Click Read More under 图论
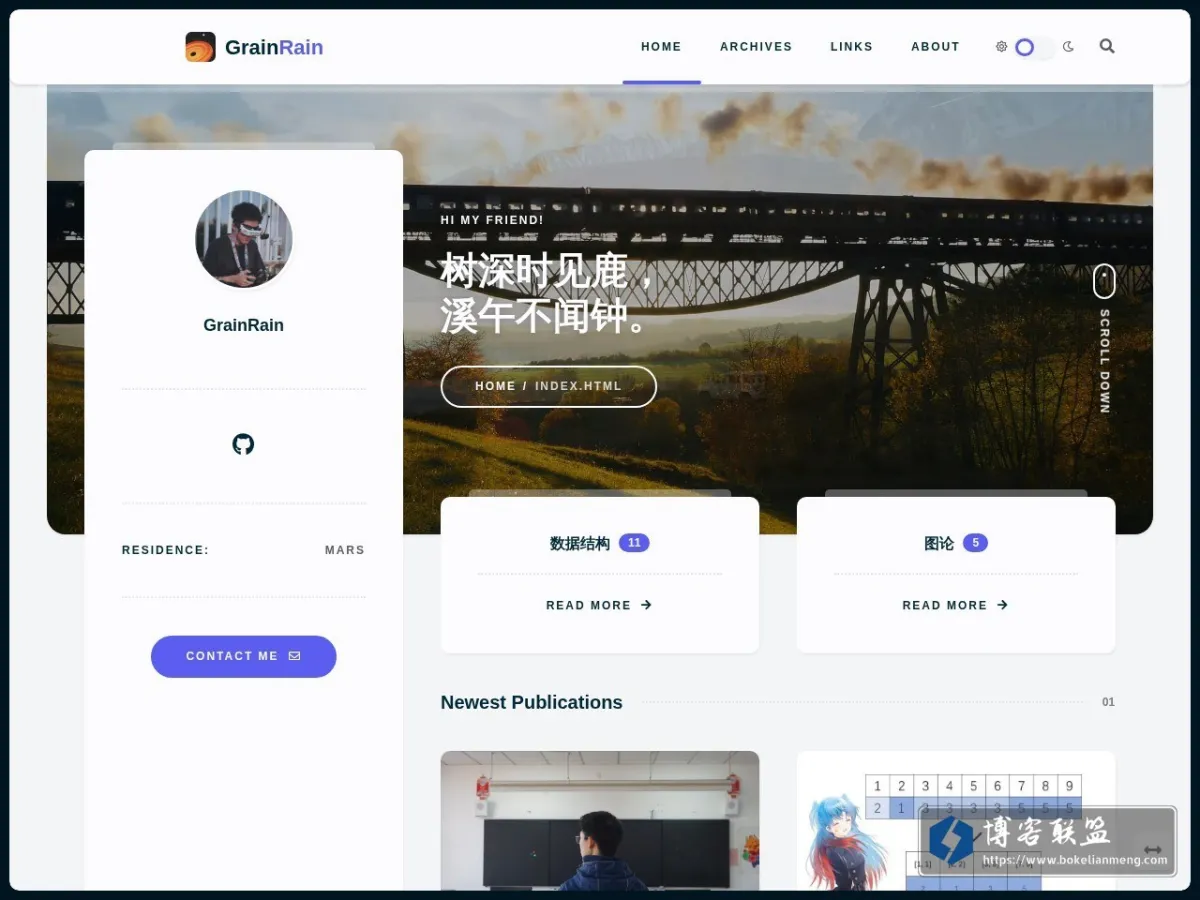The height and width of the screenshot is (900, 1200). tap(955, 605)
